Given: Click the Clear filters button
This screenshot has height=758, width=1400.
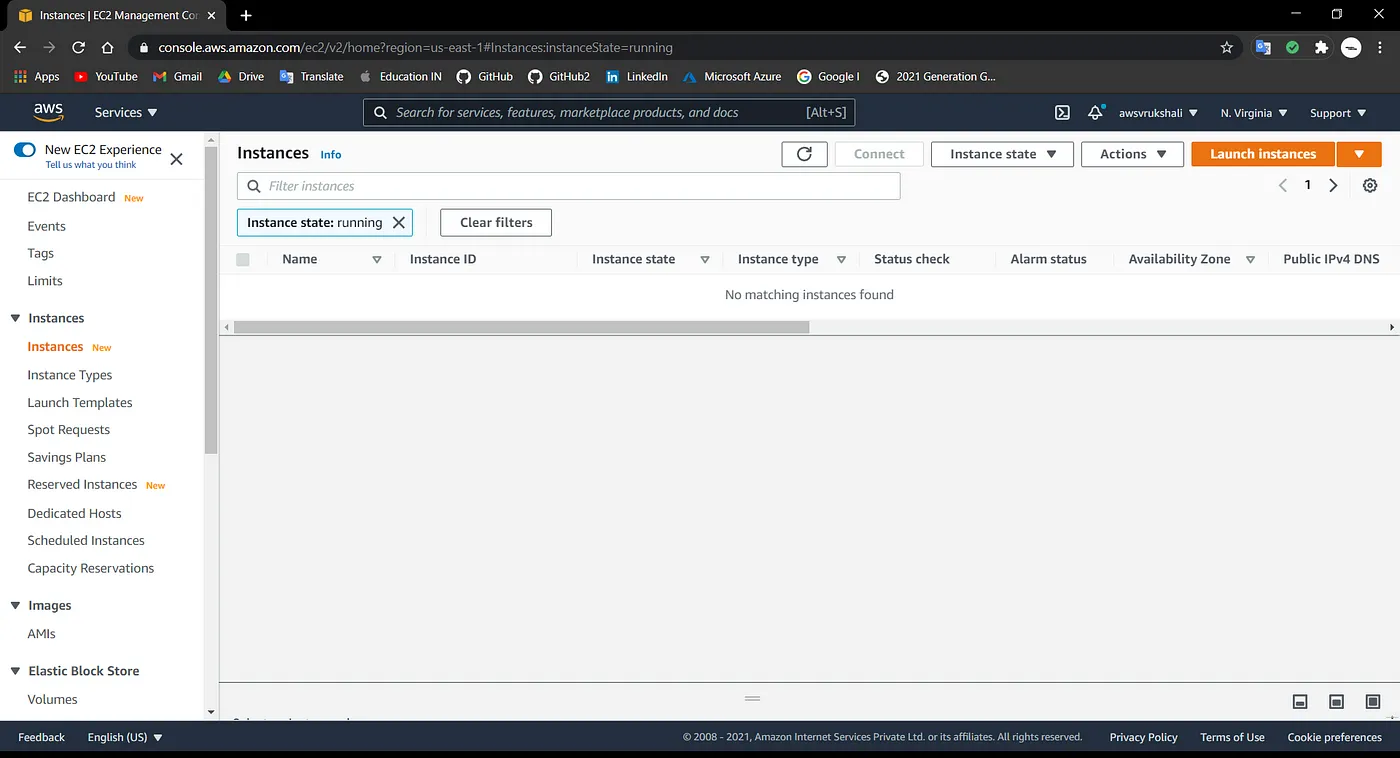Looking at the screenshot, I should (496, 223).
